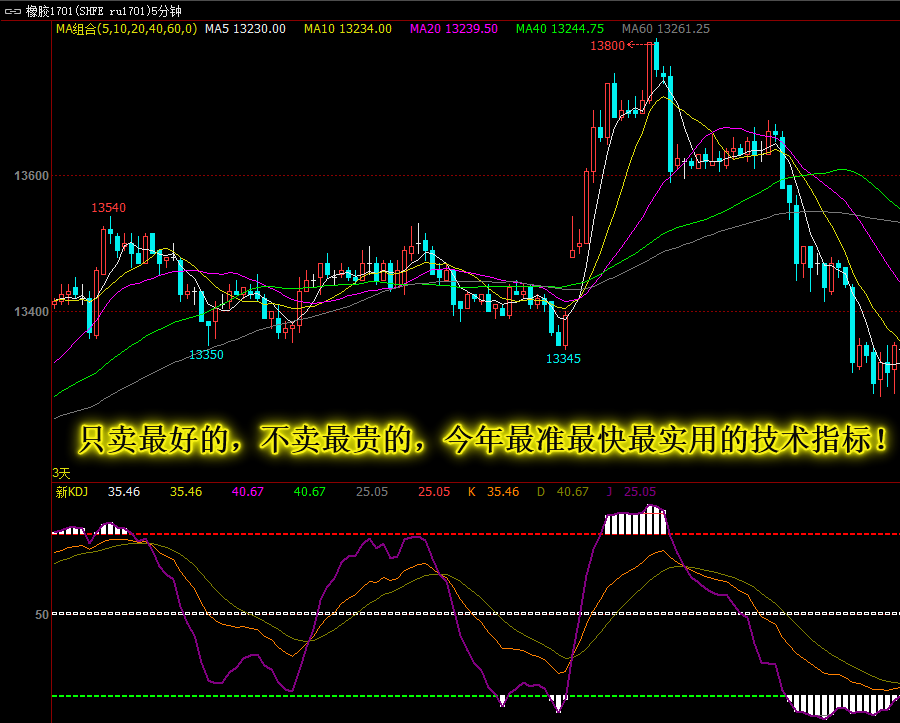Viewport: 900px width, 723px height.
Task: Click the 13600 price axis label
Action: point(32,176)
